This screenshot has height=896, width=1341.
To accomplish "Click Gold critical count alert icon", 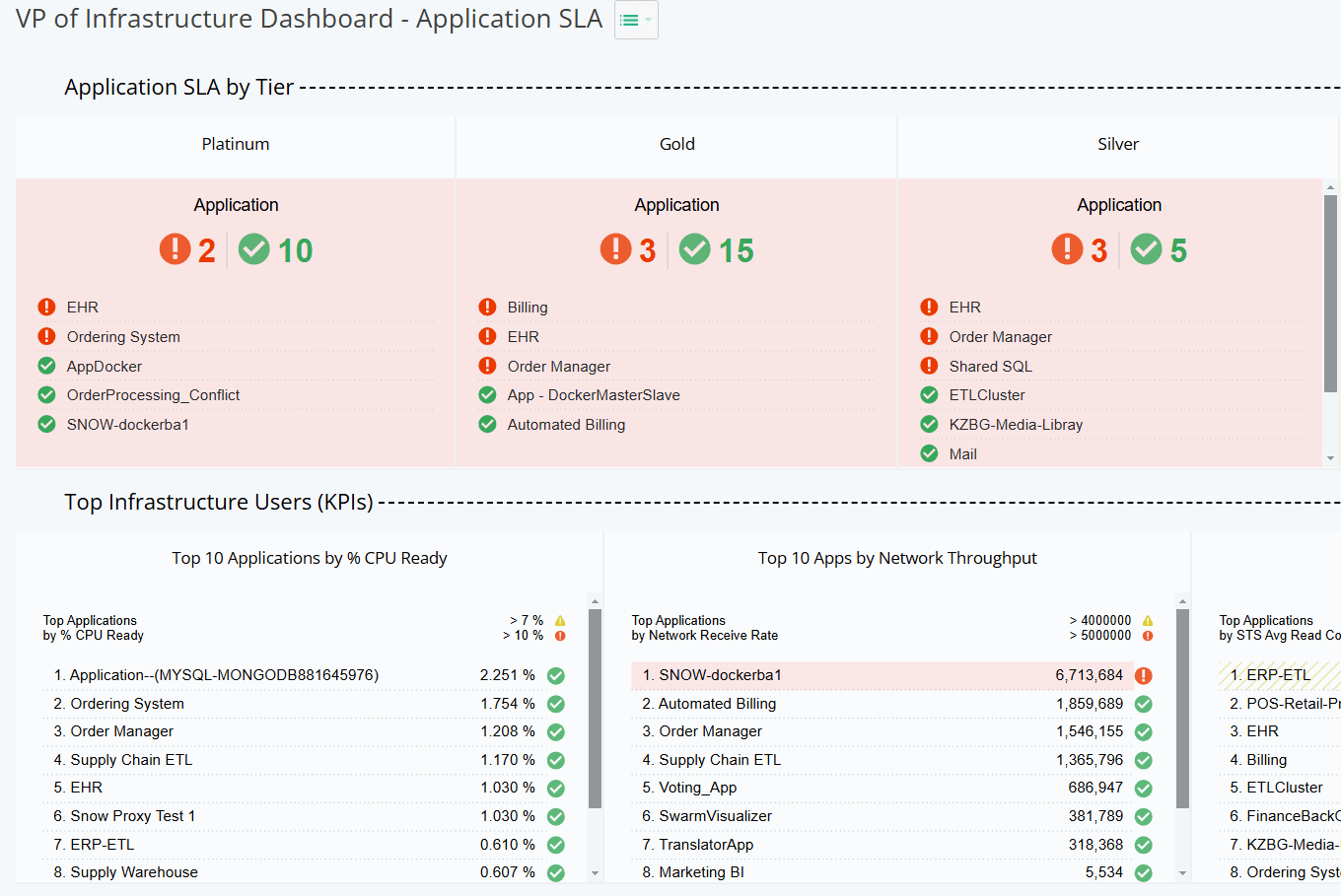I will 615,249.
